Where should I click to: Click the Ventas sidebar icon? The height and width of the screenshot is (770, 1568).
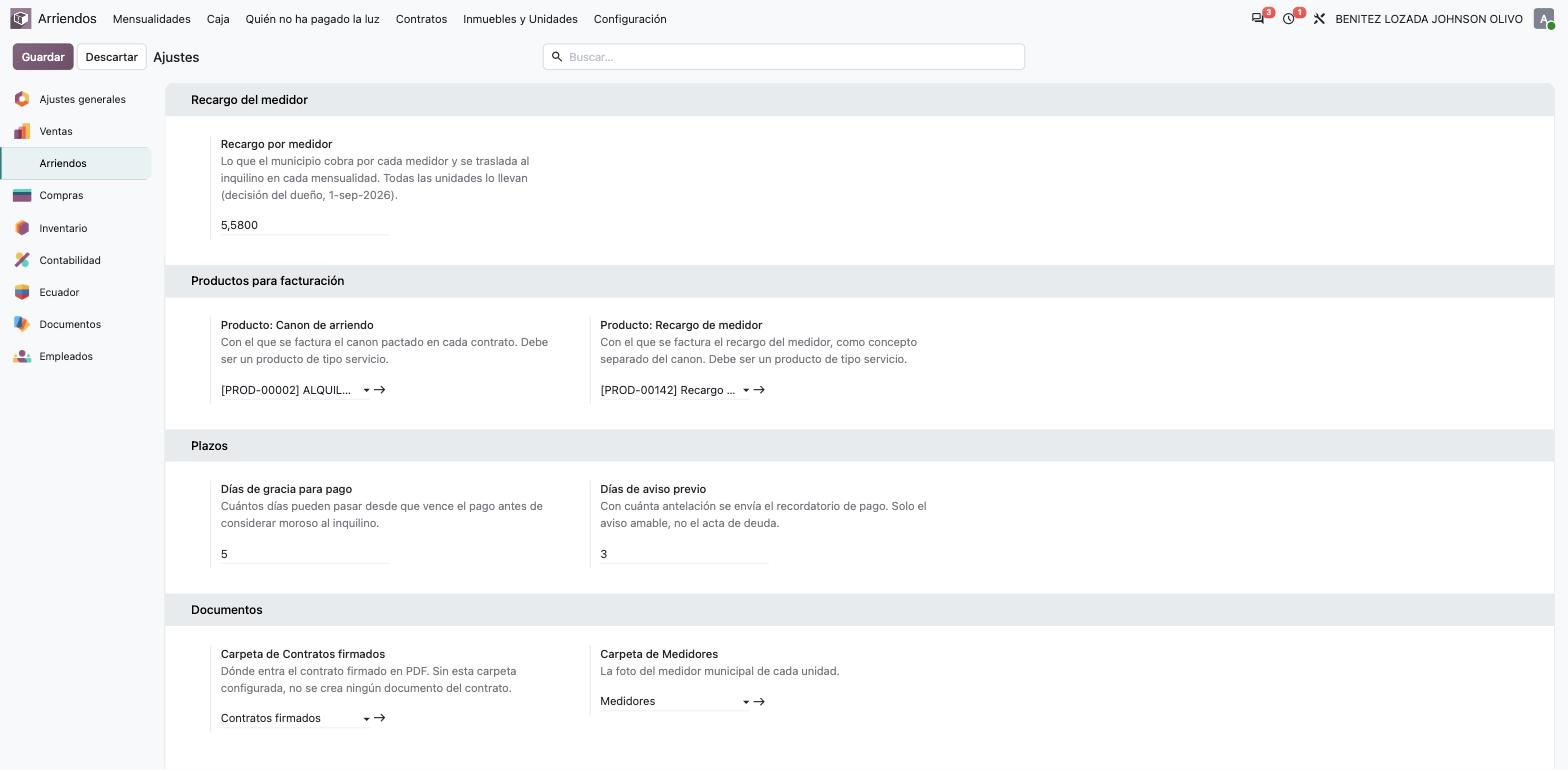22,131
